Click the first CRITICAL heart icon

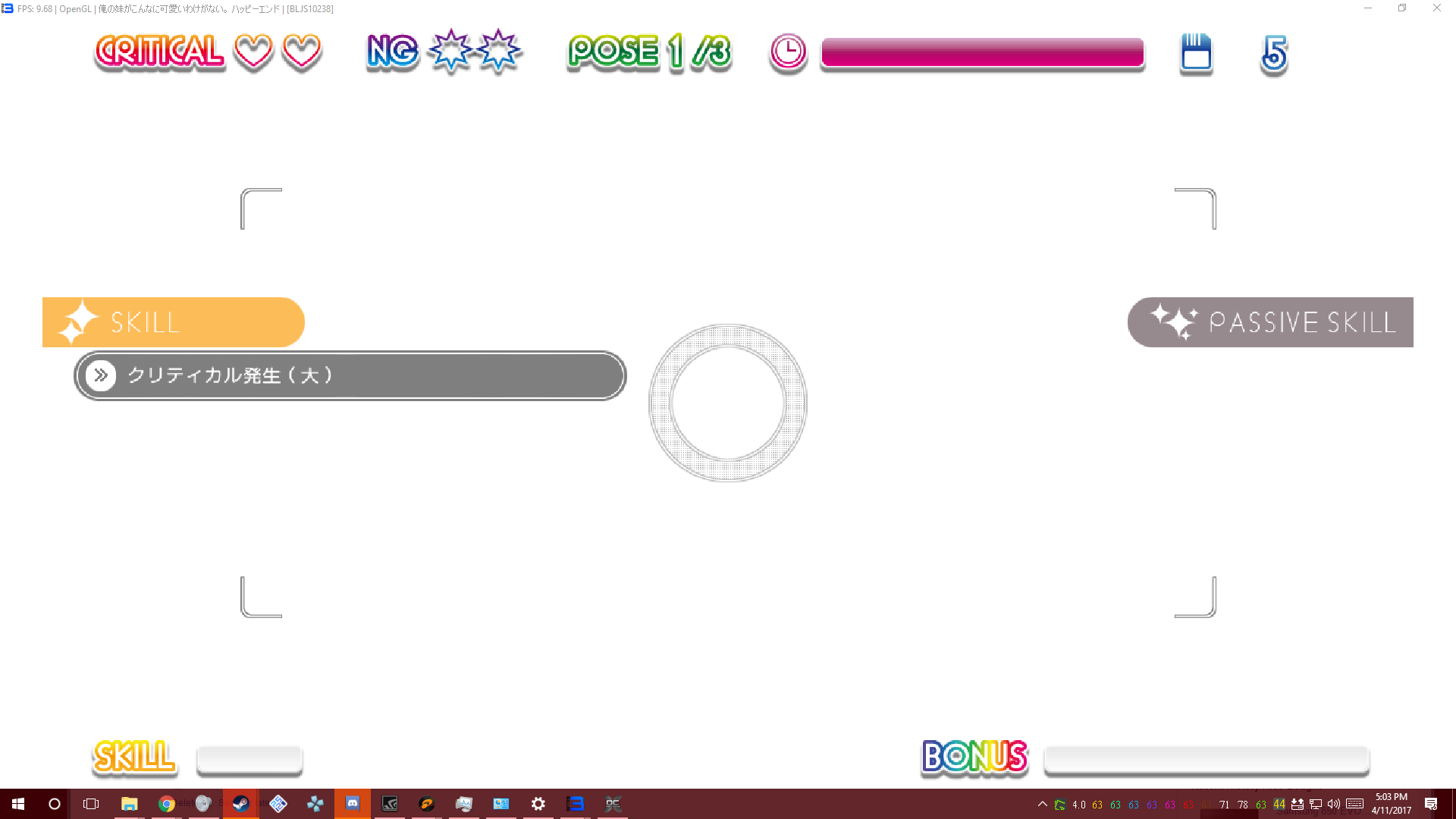pos(253,52)
